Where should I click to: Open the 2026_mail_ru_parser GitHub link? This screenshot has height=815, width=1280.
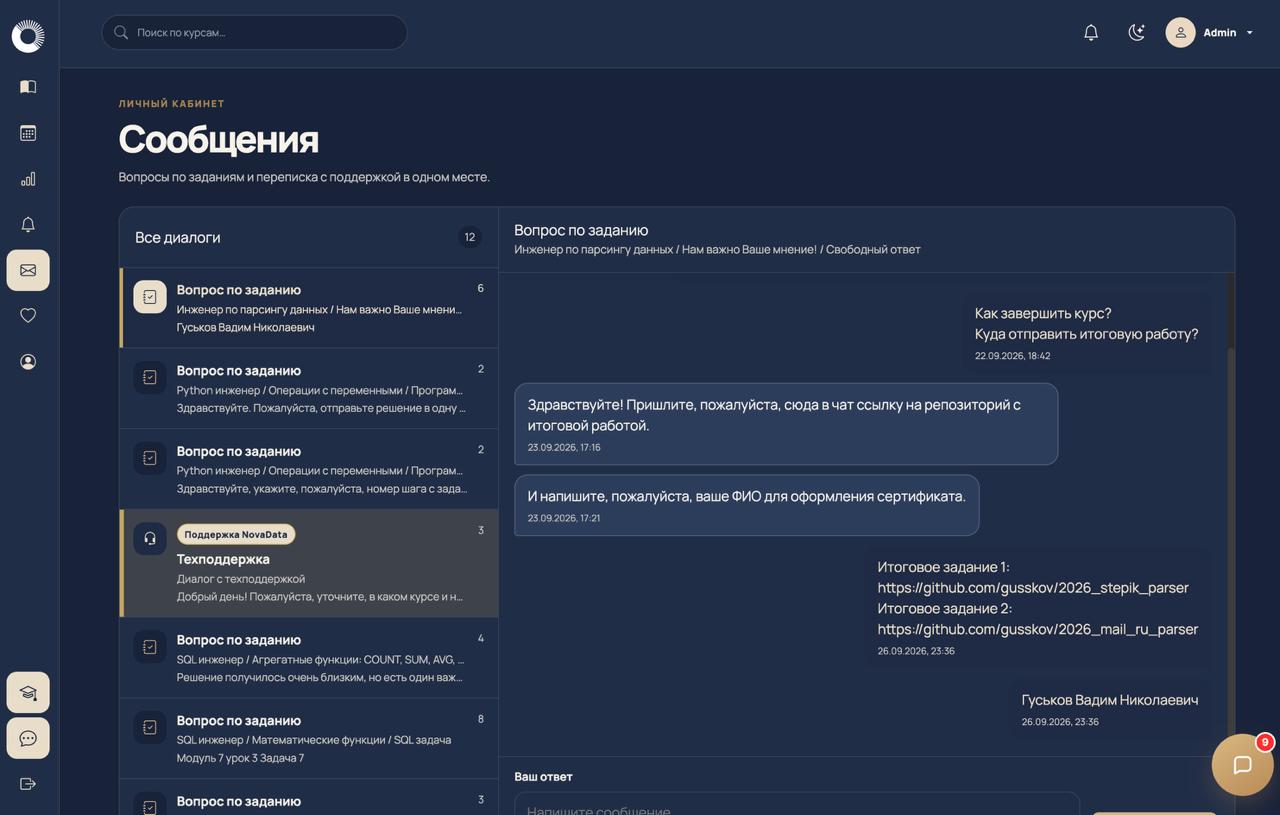click(1038, 629)
